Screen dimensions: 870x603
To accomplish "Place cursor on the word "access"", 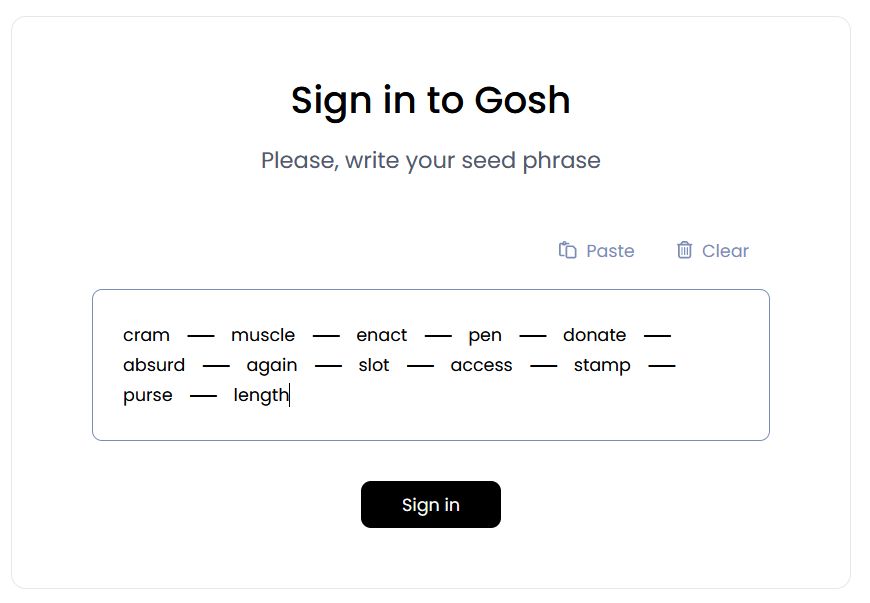I will (481, 365).
